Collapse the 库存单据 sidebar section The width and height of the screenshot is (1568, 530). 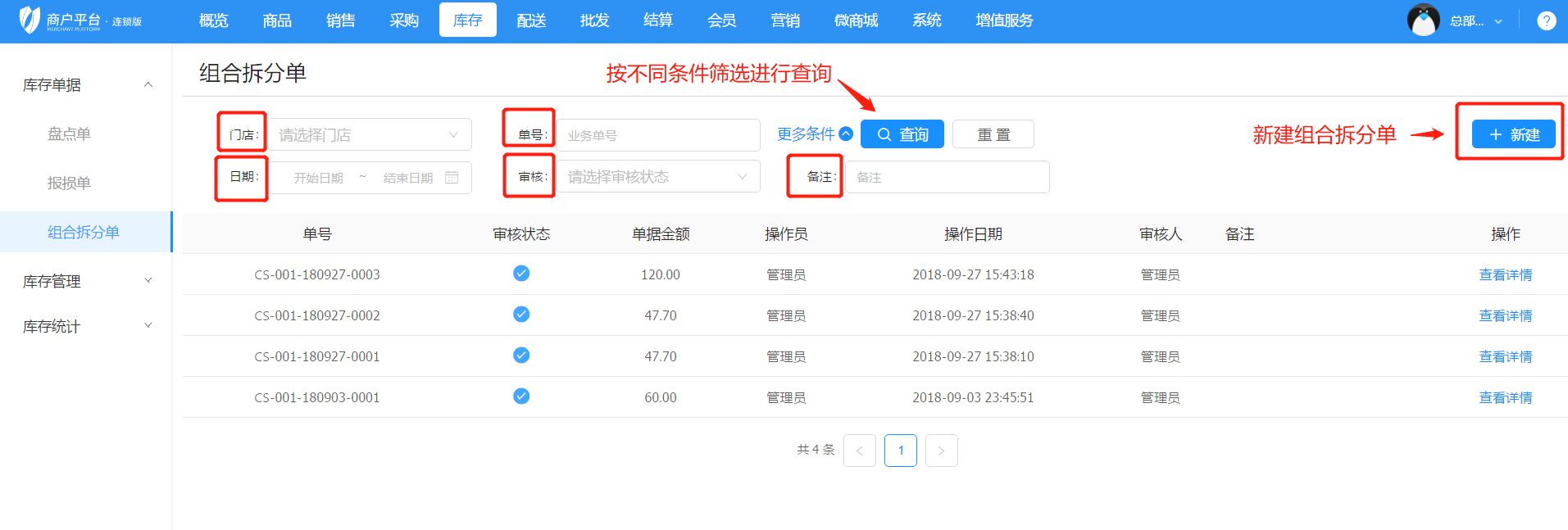[x=85, y=84]
